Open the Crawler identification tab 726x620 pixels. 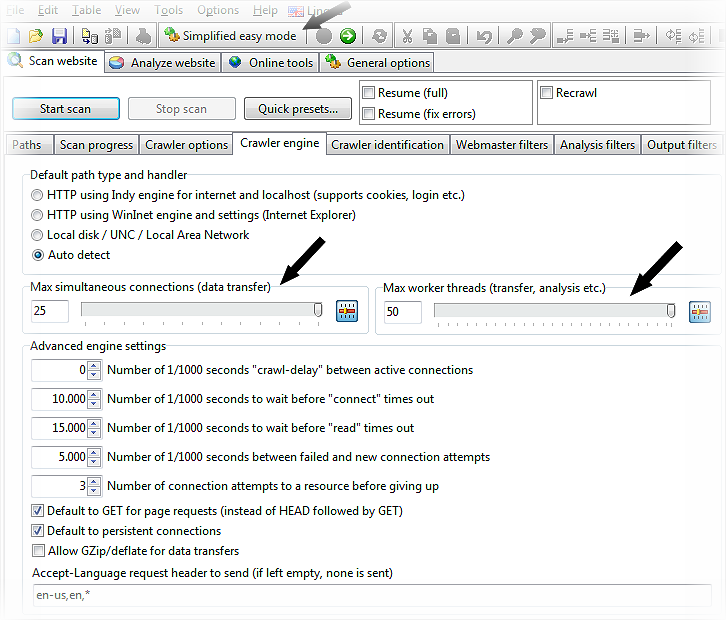pos(388,145)
